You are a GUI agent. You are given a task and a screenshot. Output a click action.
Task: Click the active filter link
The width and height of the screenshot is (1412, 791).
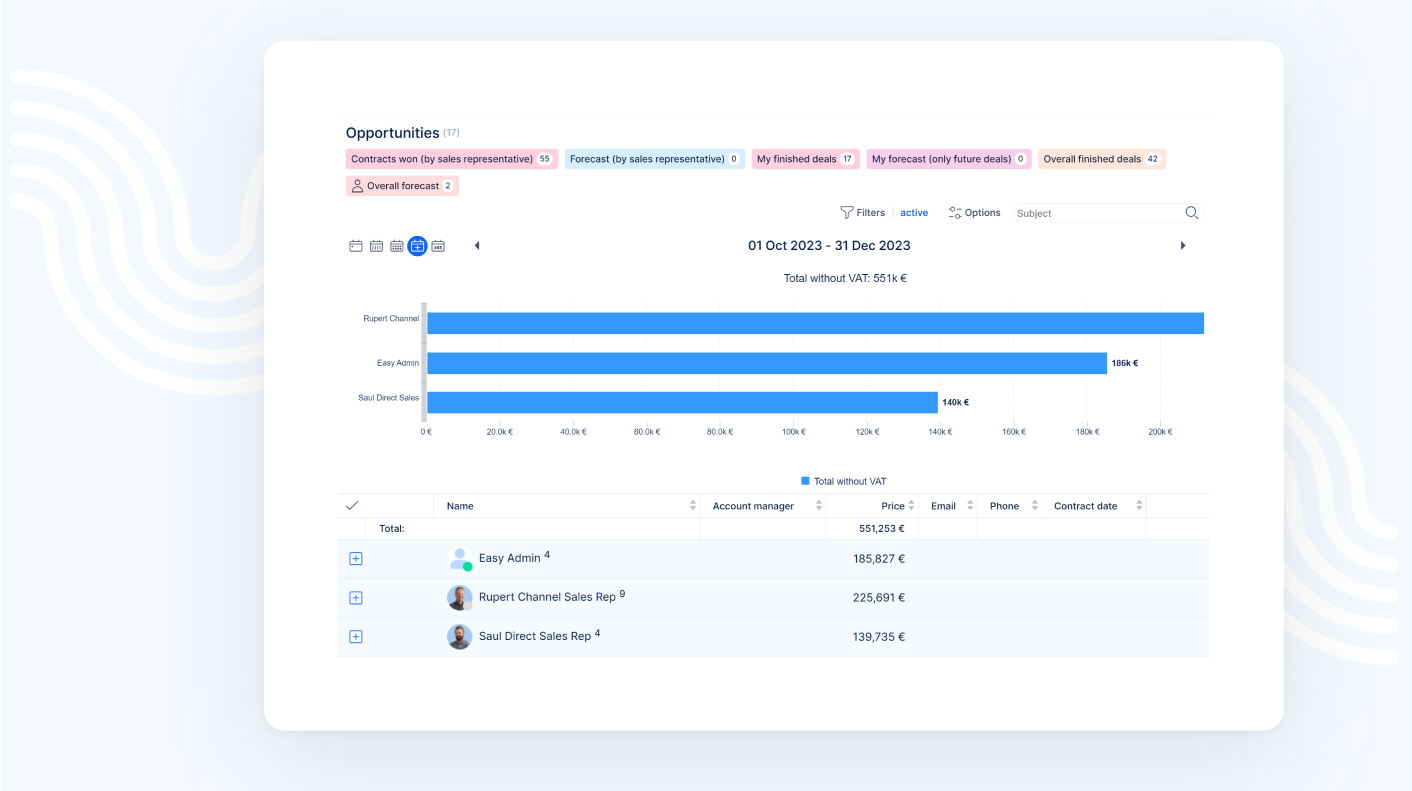pos(914,213)
